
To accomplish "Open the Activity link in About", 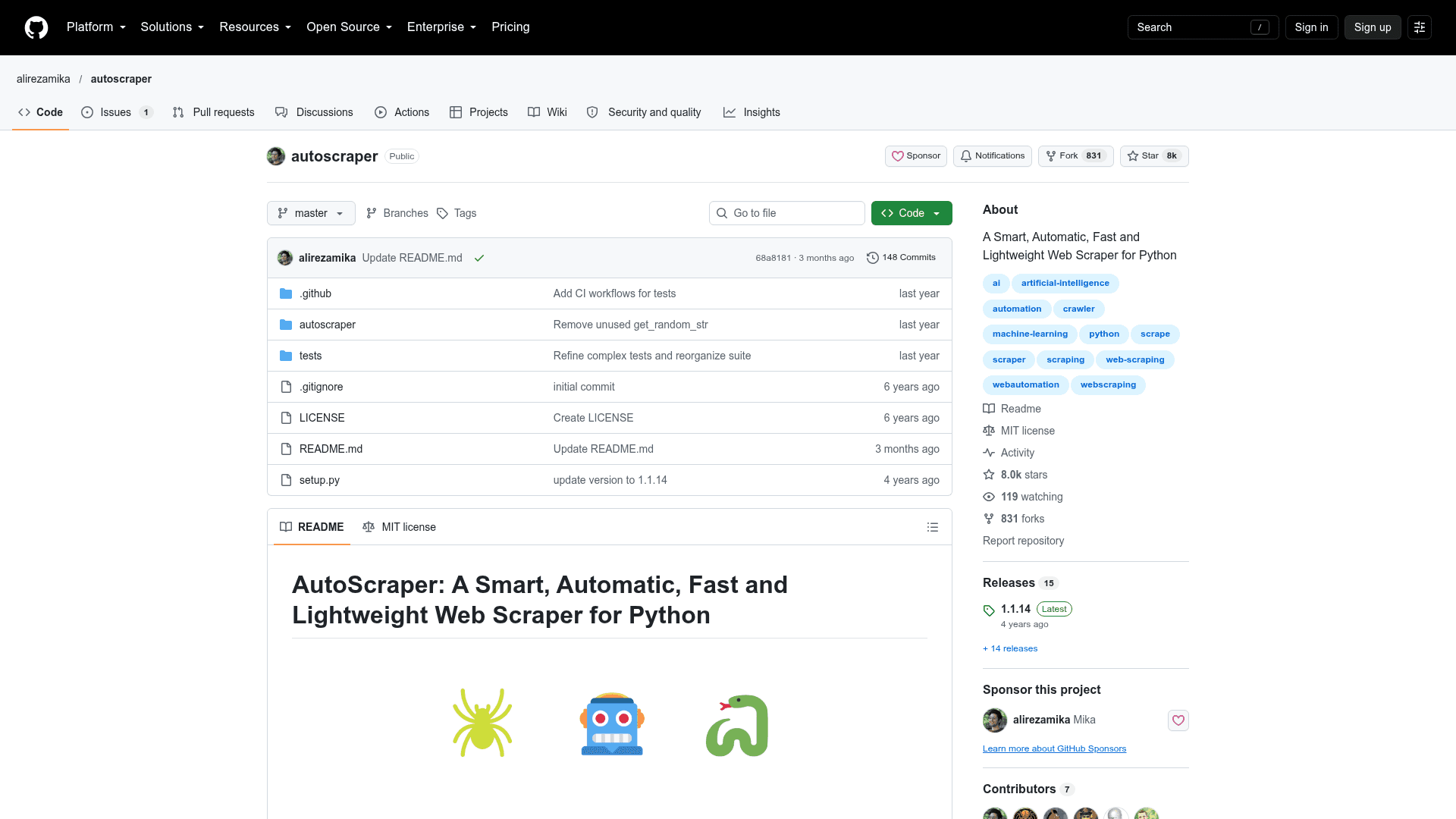I will tap(1009, 453).
